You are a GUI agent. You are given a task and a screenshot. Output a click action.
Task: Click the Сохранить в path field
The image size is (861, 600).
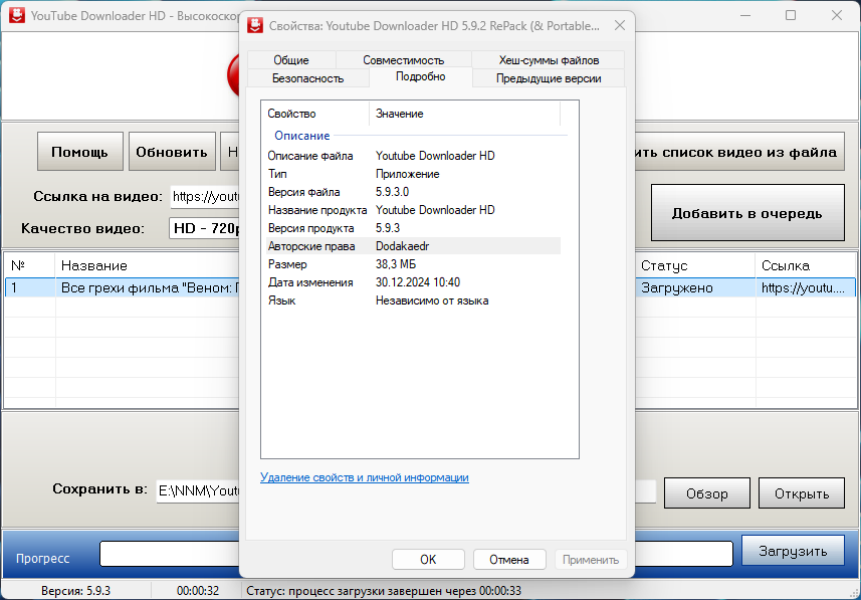[x=199, y=490]
